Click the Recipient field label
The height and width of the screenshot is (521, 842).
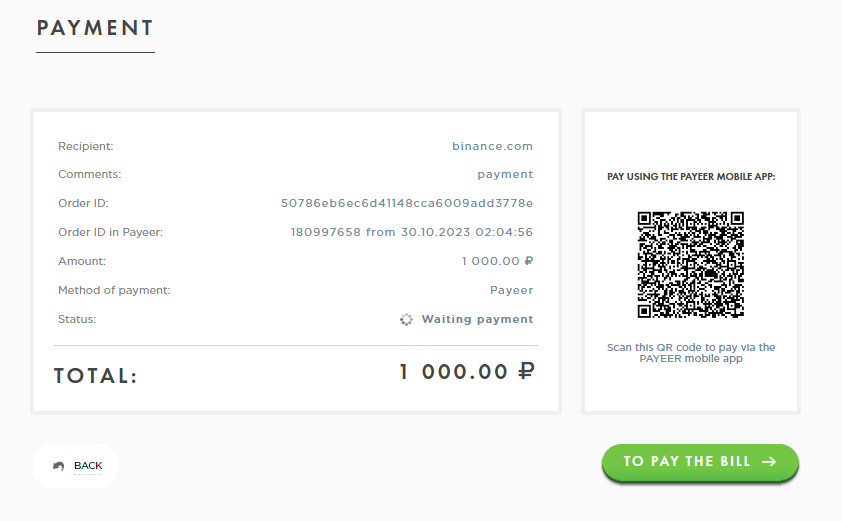click(x=86, y=147)
